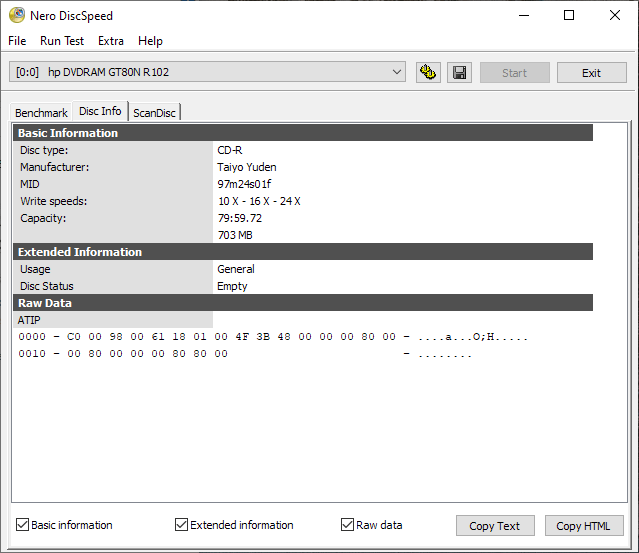This screenshot has width=639, height=553.
Task: Open the hp DVDRAM GT80N drive dropdown
Action: click(x=207, y=72)
